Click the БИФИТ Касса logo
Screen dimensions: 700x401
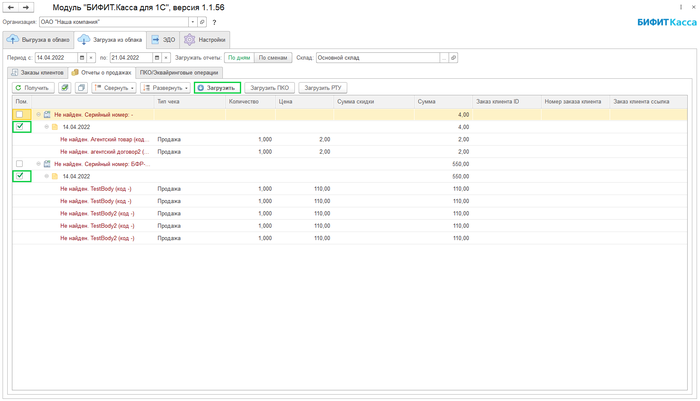667,22
